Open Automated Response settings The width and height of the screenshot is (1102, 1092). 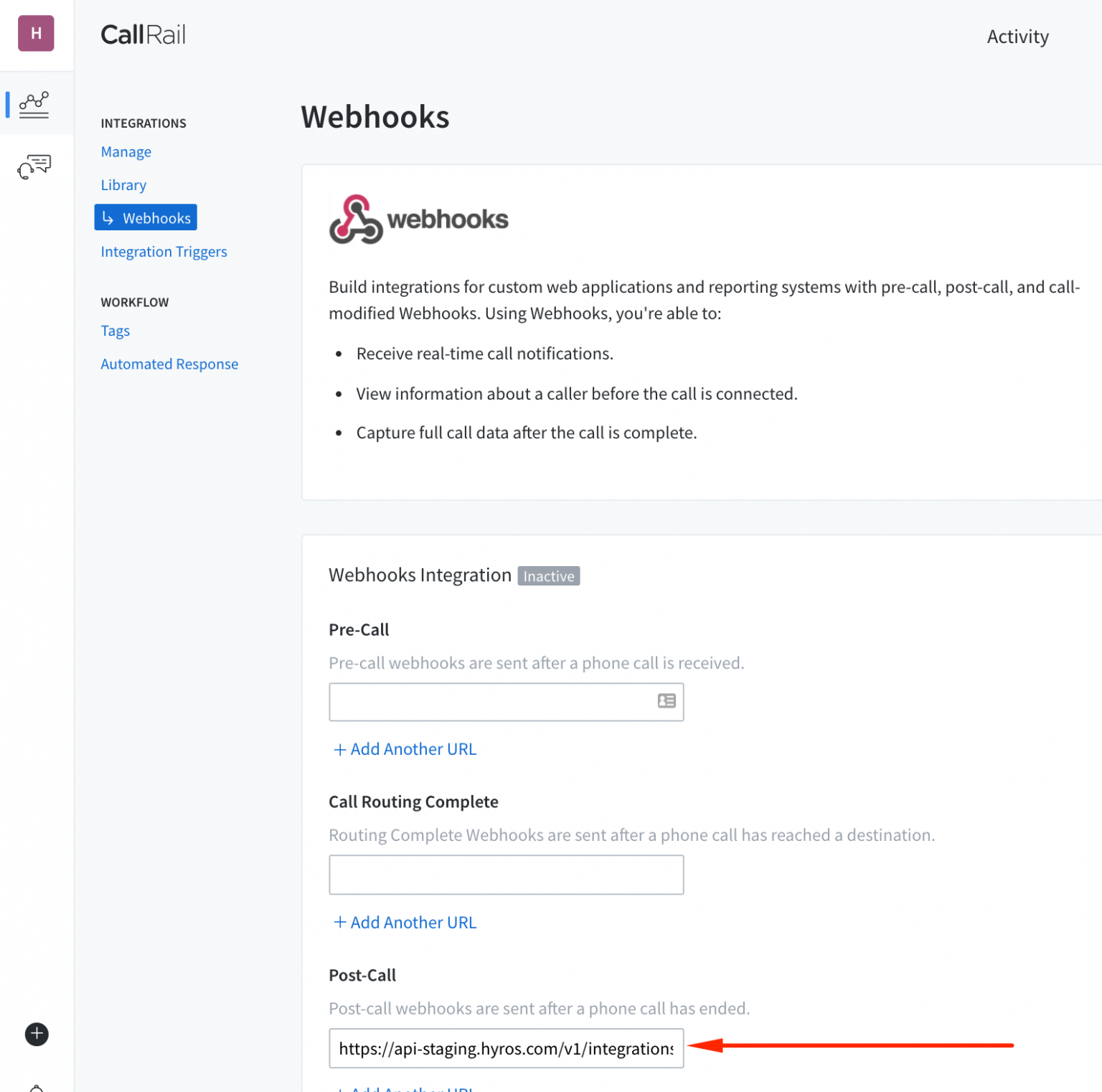click(169, 364)
